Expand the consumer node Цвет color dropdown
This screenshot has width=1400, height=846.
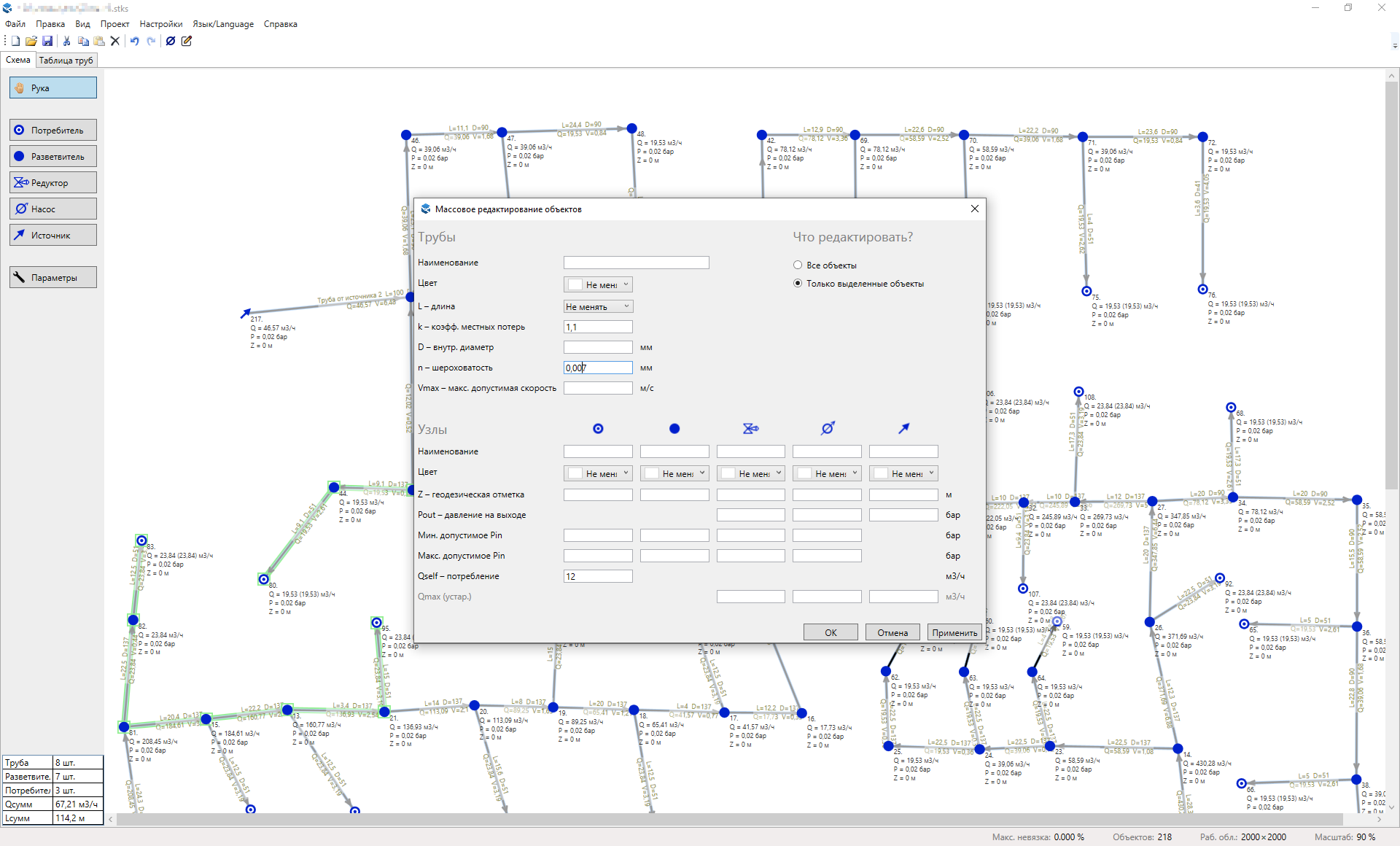(x=598, y=474)
